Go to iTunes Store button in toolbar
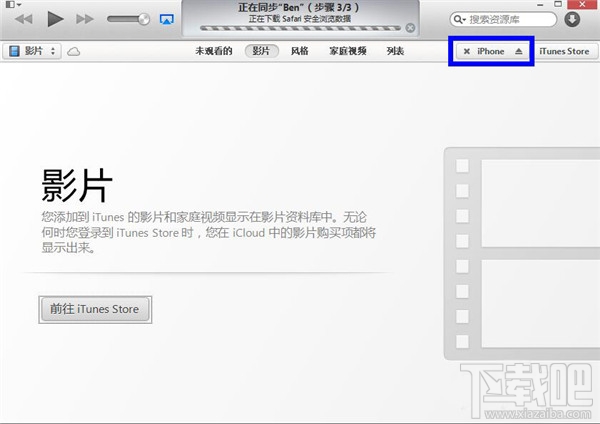The height and width of the screenshot is (424, 600). point(564,51)
